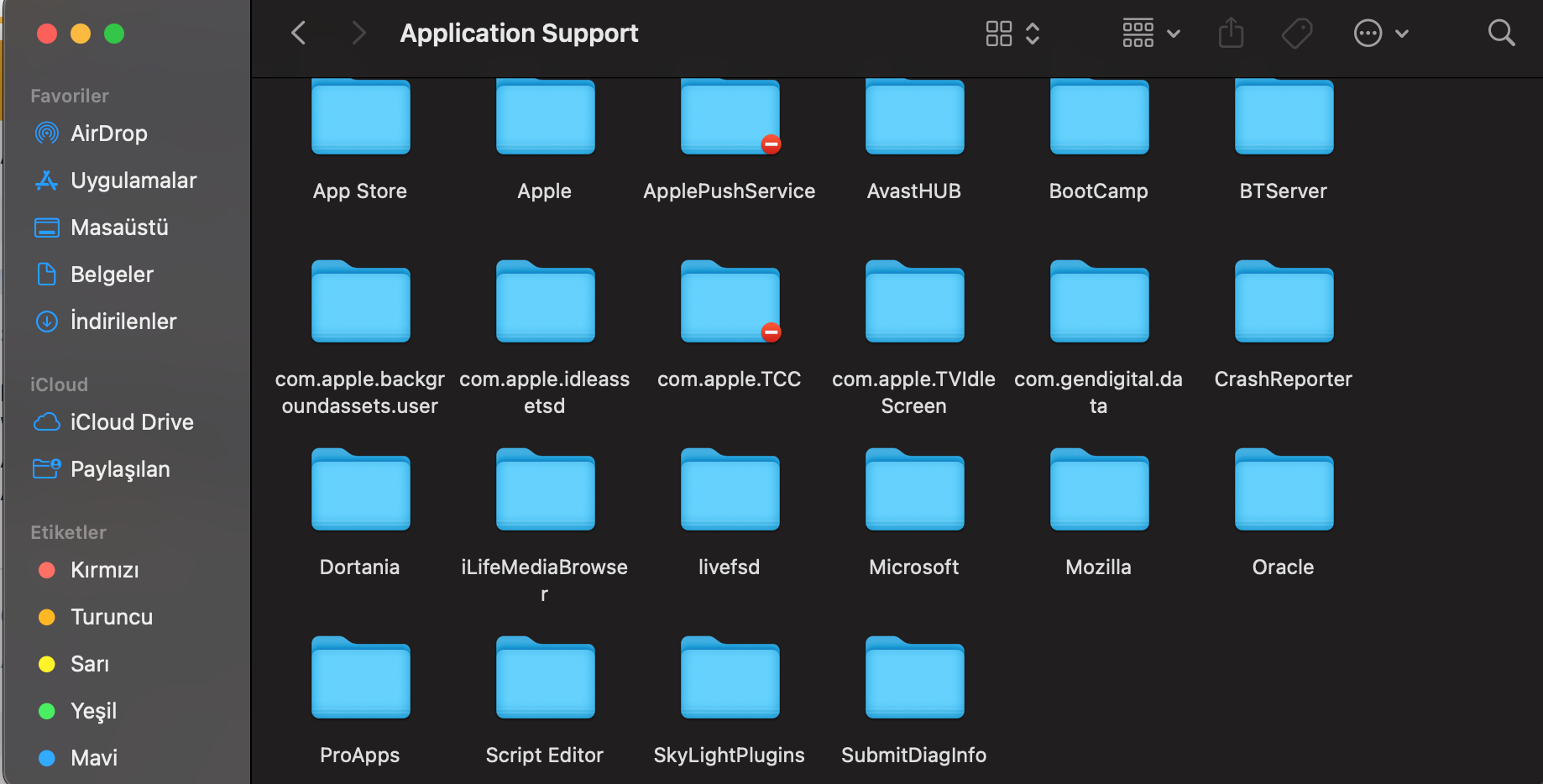Go to Uygulamalar in sidebar
Image resolution: width=1543 pixels, height=784 pixels.
pos(133,180)
